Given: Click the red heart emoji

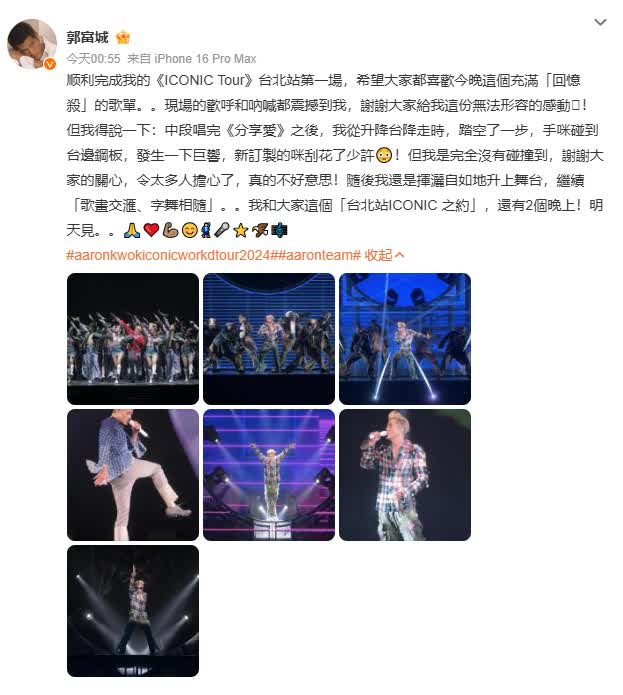Looking at the screenshot, I should (x=152, y=230).
